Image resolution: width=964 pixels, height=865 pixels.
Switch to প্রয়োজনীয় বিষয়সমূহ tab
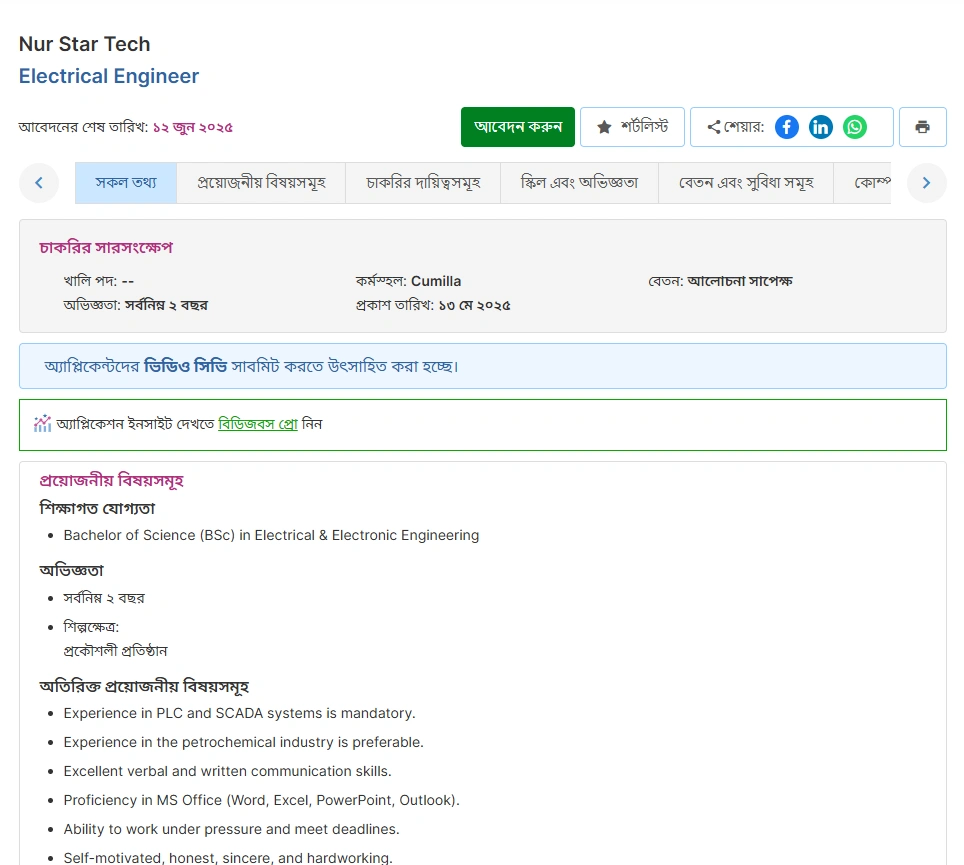coord(261,183)
